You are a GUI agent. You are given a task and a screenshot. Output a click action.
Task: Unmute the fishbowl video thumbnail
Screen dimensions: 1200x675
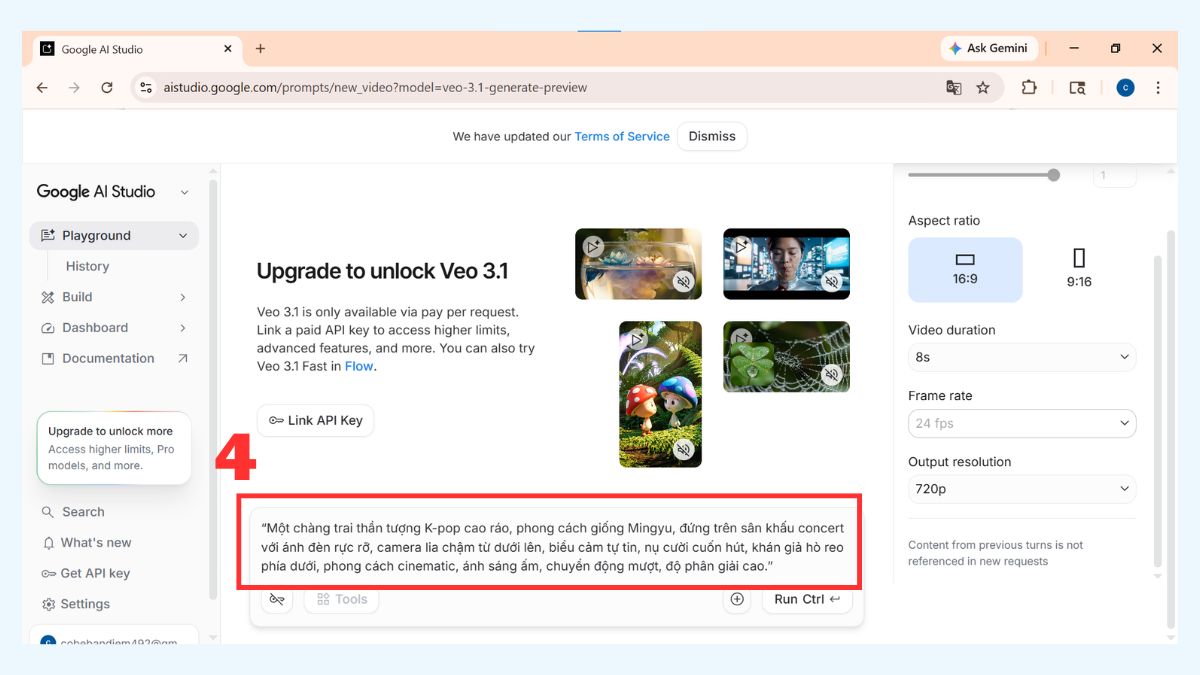[683, 282]
